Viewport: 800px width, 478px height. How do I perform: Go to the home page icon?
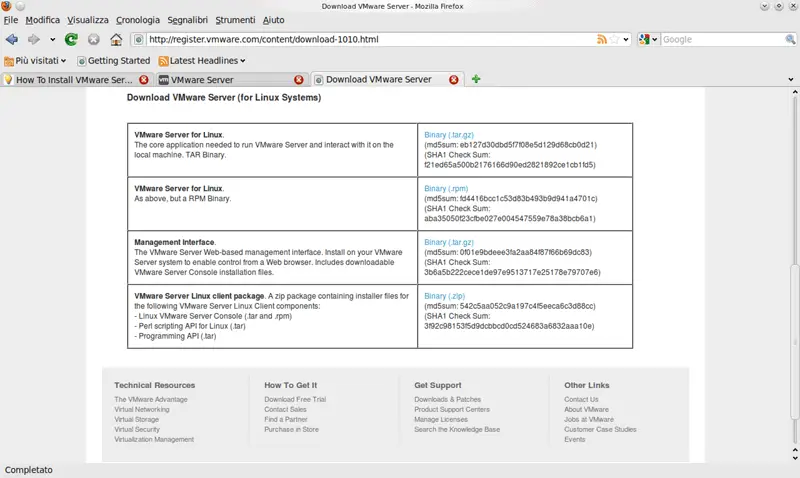(x=116, y=39)
